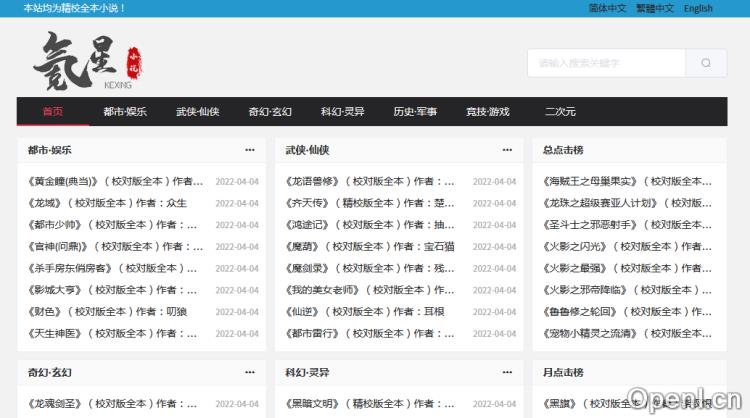This screenshot has width=750, height=418.
Task: Open ranked novel 《宠物小精灵之流清》
Action: coord(627,333)
